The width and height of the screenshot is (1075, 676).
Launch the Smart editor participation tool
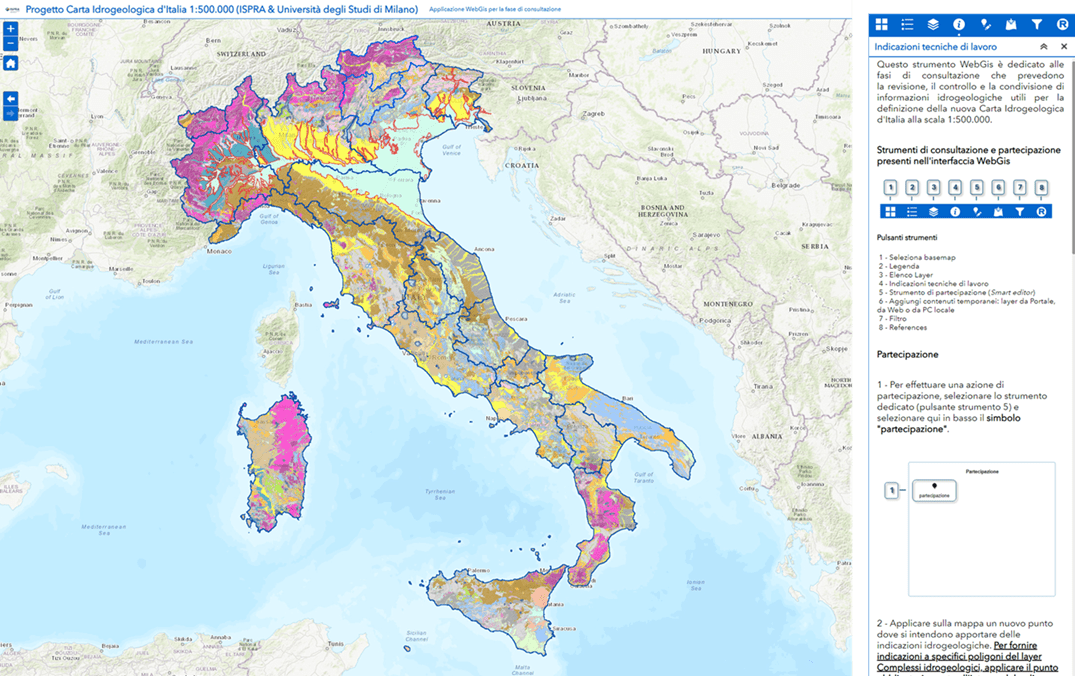point(985,24)
